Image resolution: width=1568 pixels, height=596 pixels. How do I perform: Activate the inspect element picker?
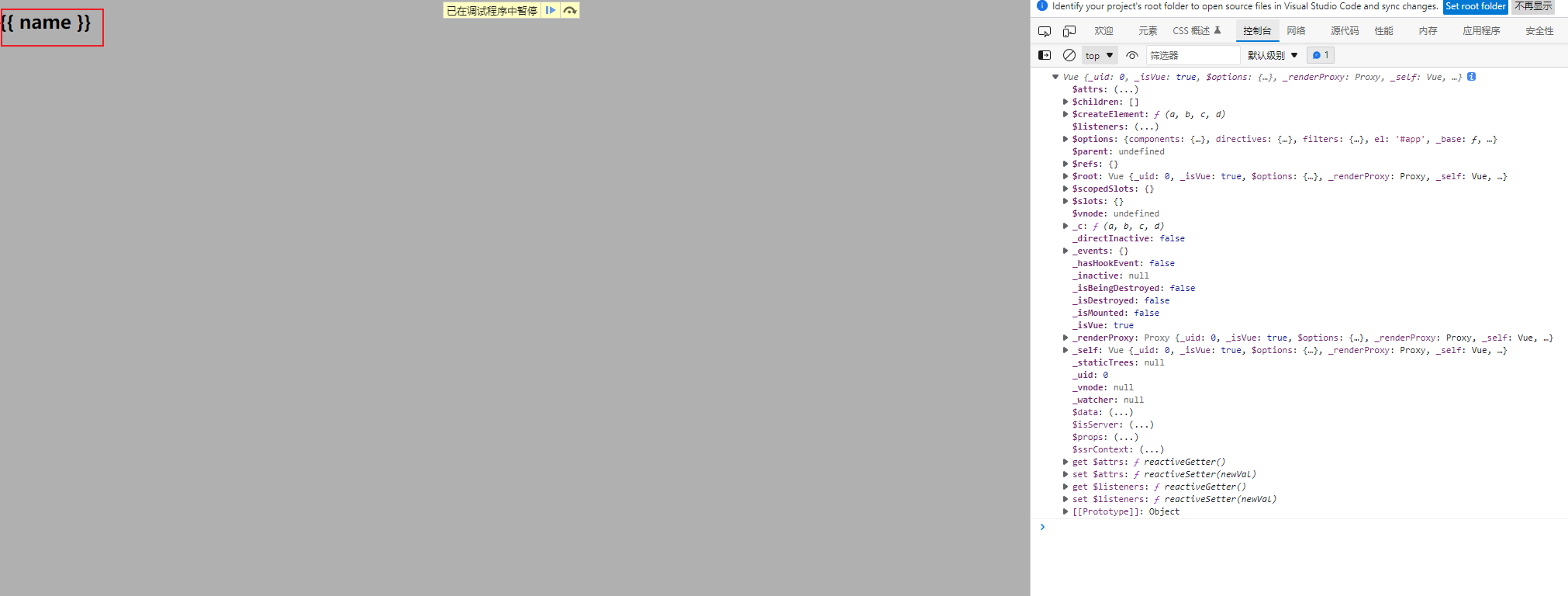1045,31
